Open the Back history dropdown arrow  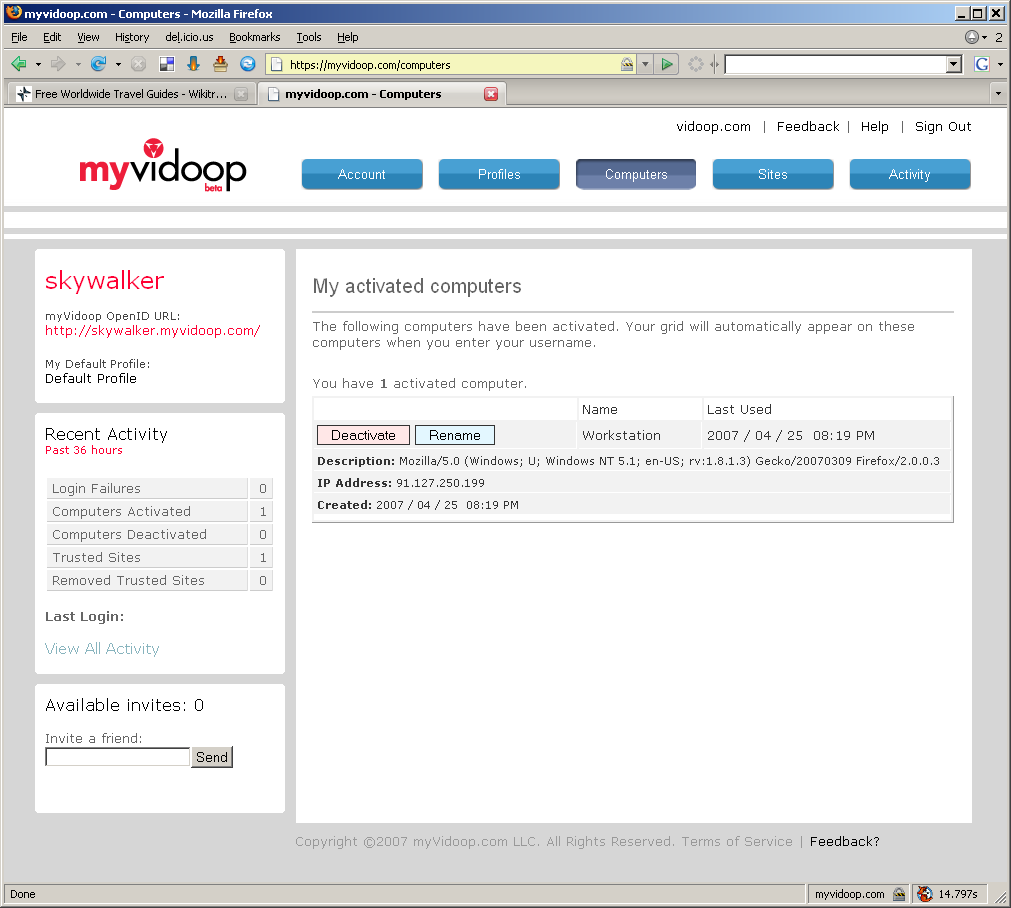coord(38,64)
